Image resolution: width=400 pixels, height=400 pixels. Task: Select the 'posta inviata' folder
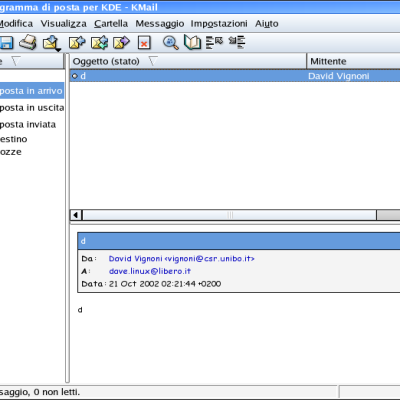coord(28,124)
